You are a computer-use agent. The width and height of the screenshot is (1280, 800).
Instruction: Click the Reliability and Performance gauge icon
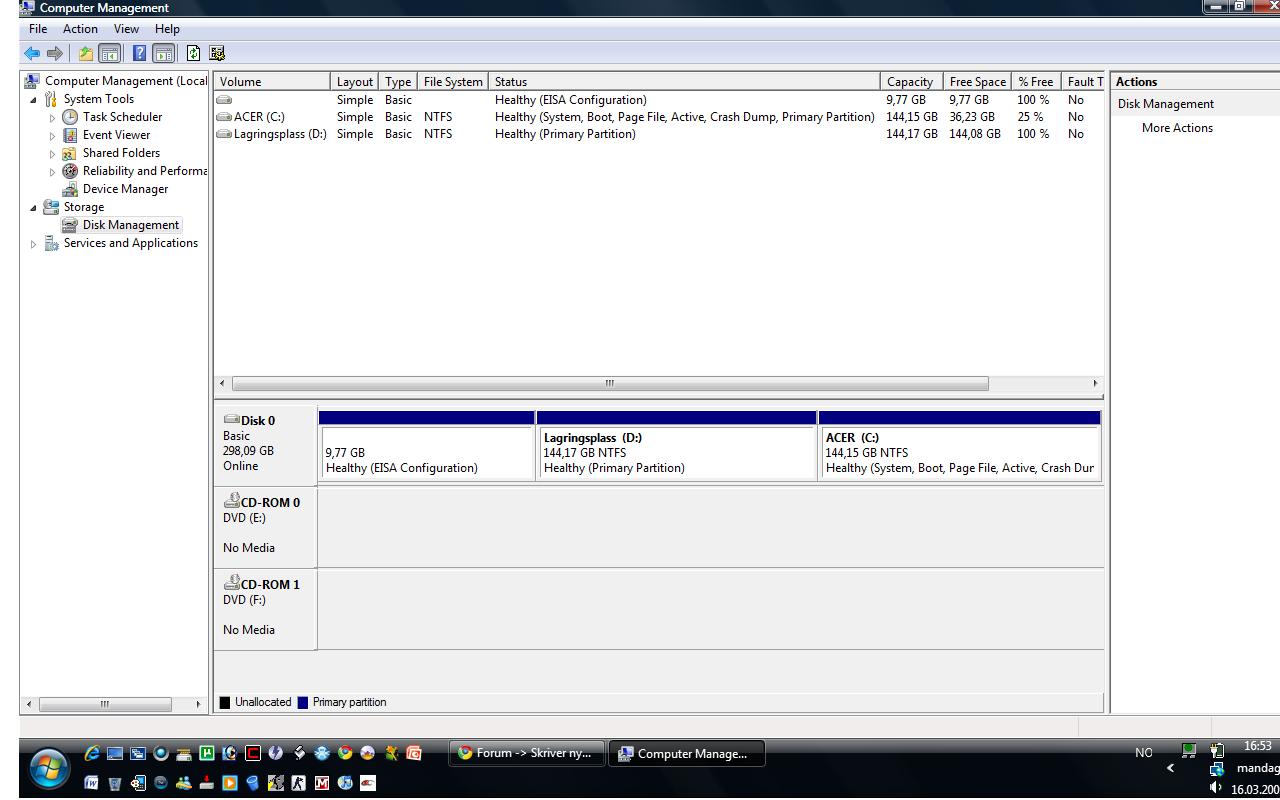coord(70,171)
